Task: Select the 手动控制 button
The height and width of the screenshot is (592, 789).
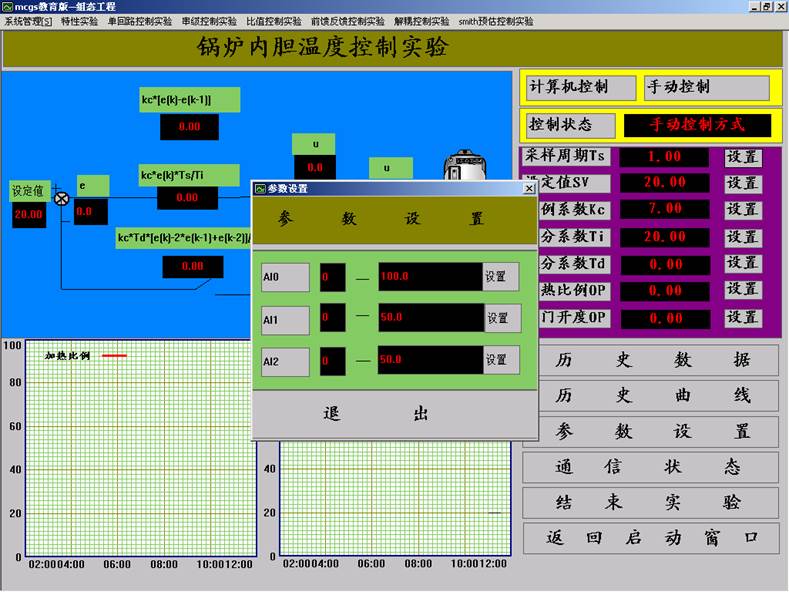Action: pyautogui.click(x=707, y=88)
